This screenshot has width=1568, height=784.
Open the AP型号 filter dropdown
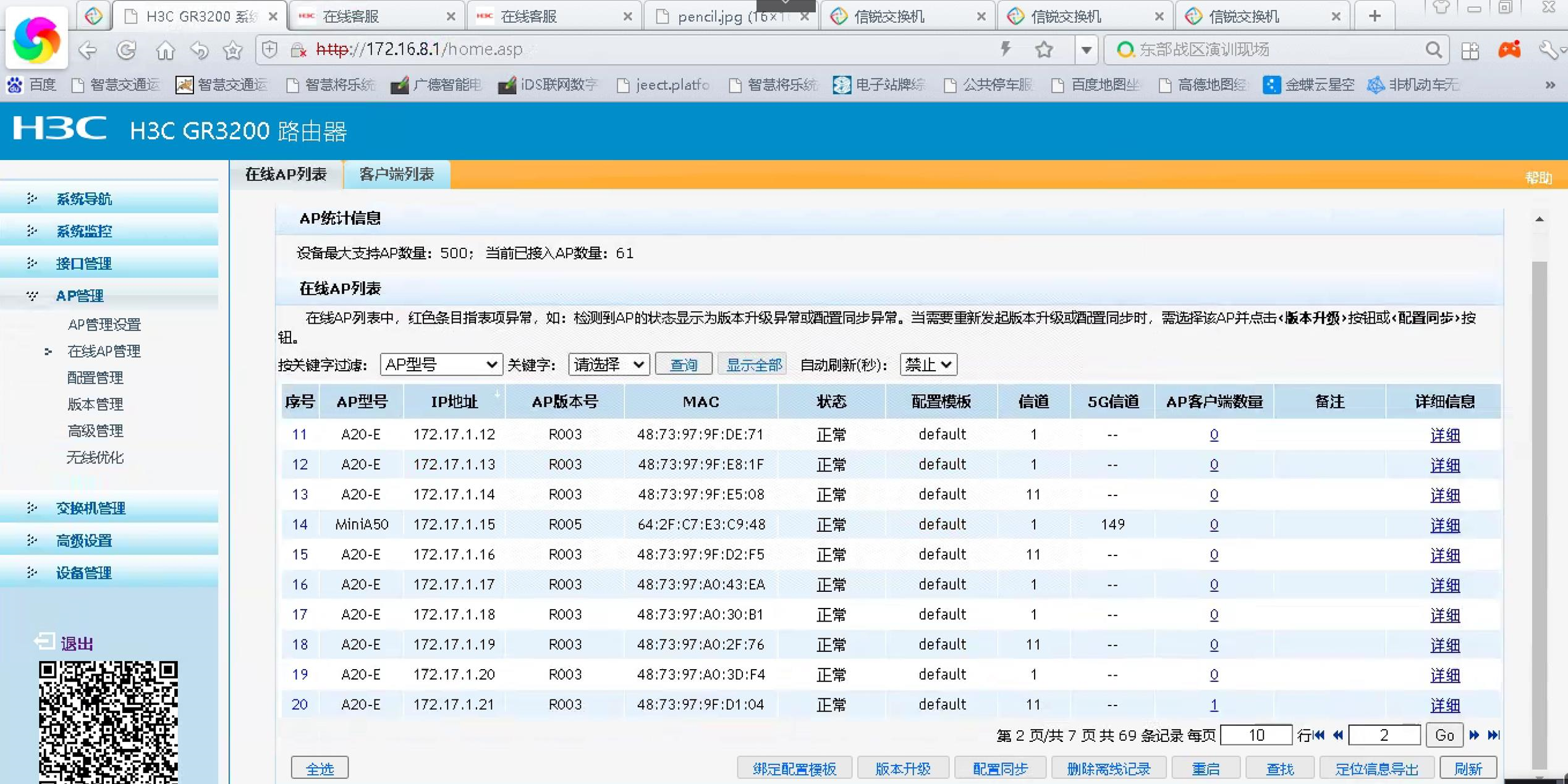coord(441,365)
